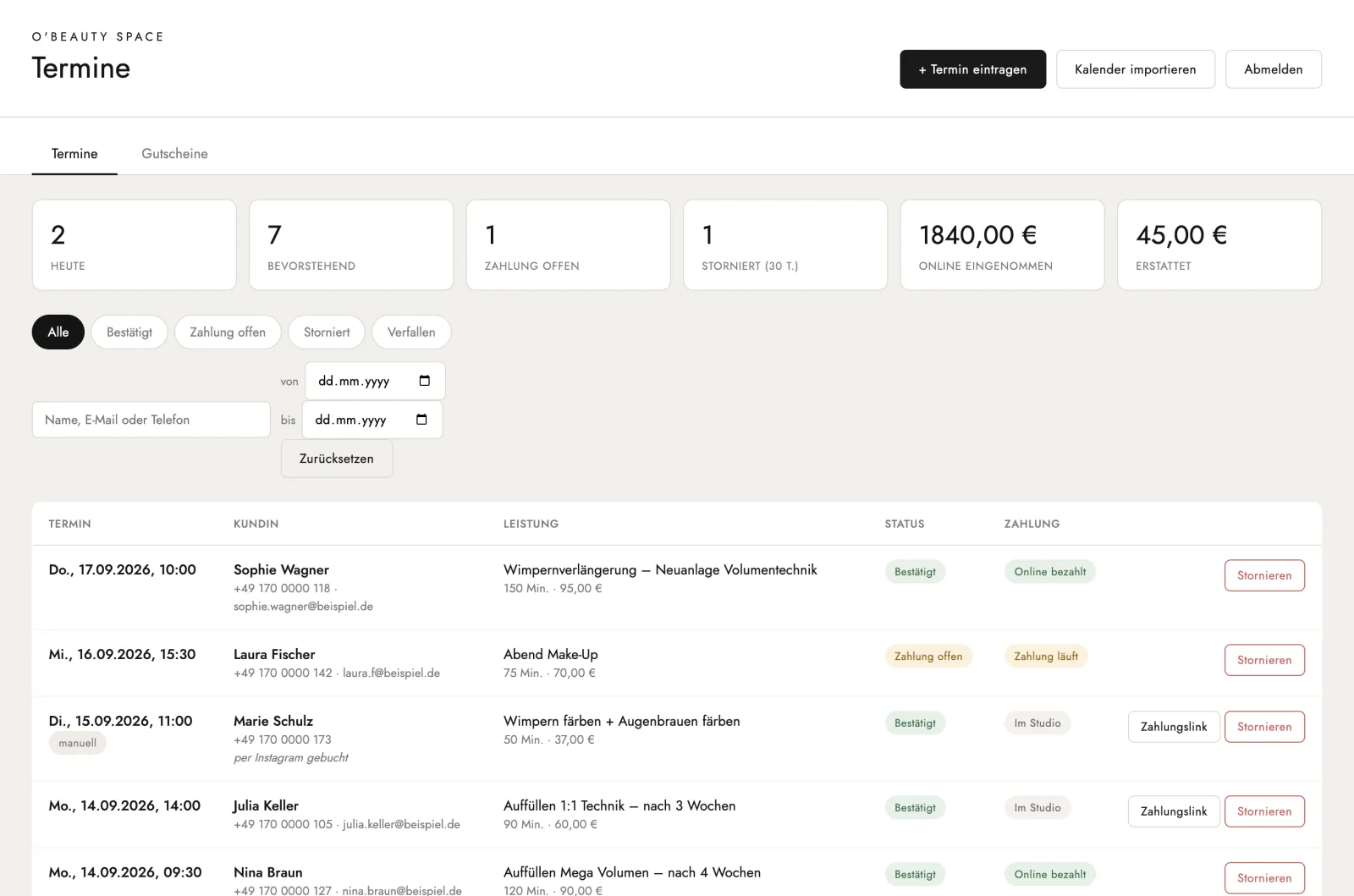Viewport: 1354px width, 896px height.
Task: Click the 'Kundin' column header
Action: (256, 524)
